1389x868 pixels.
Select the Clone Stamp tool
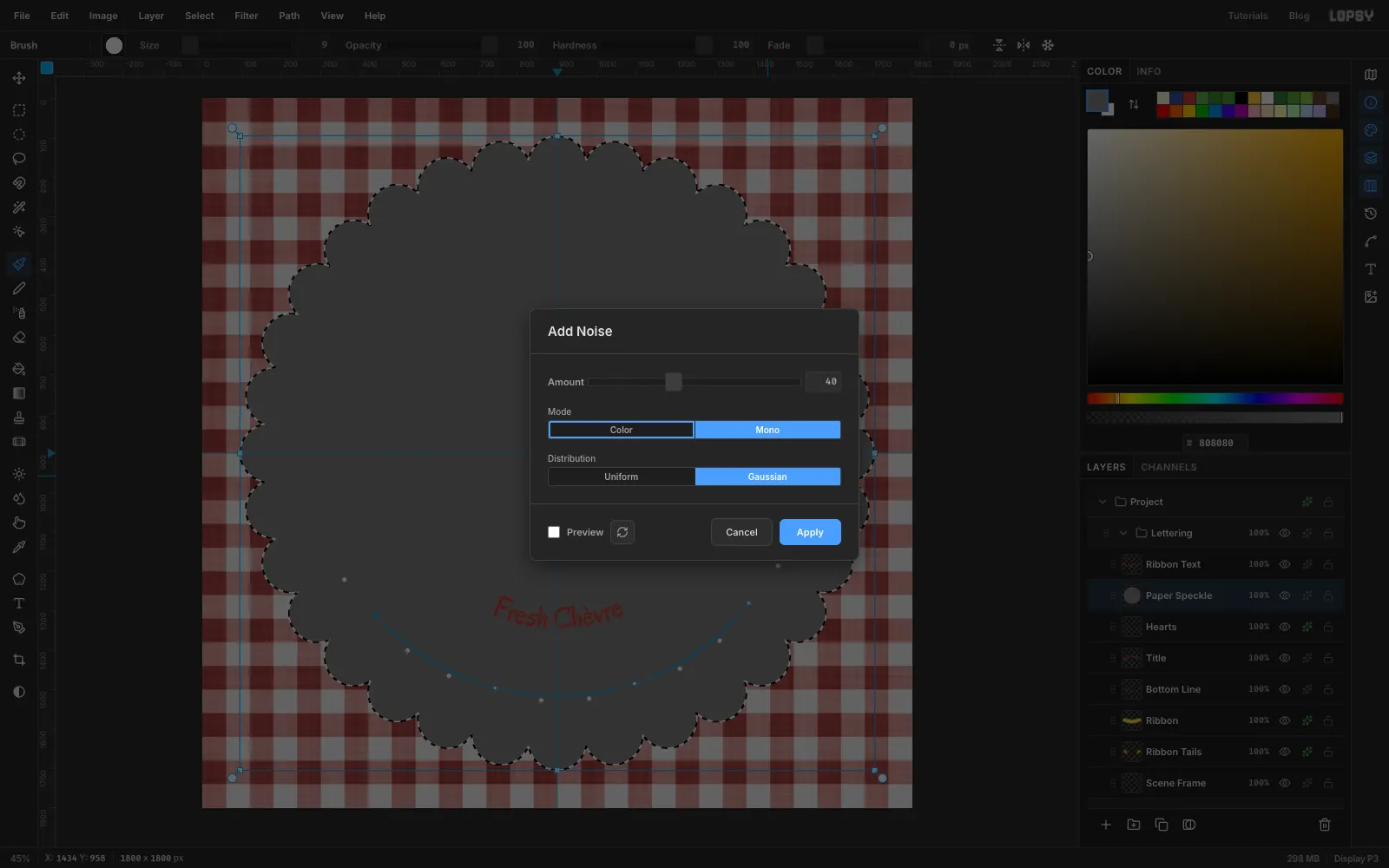[18, 418]
